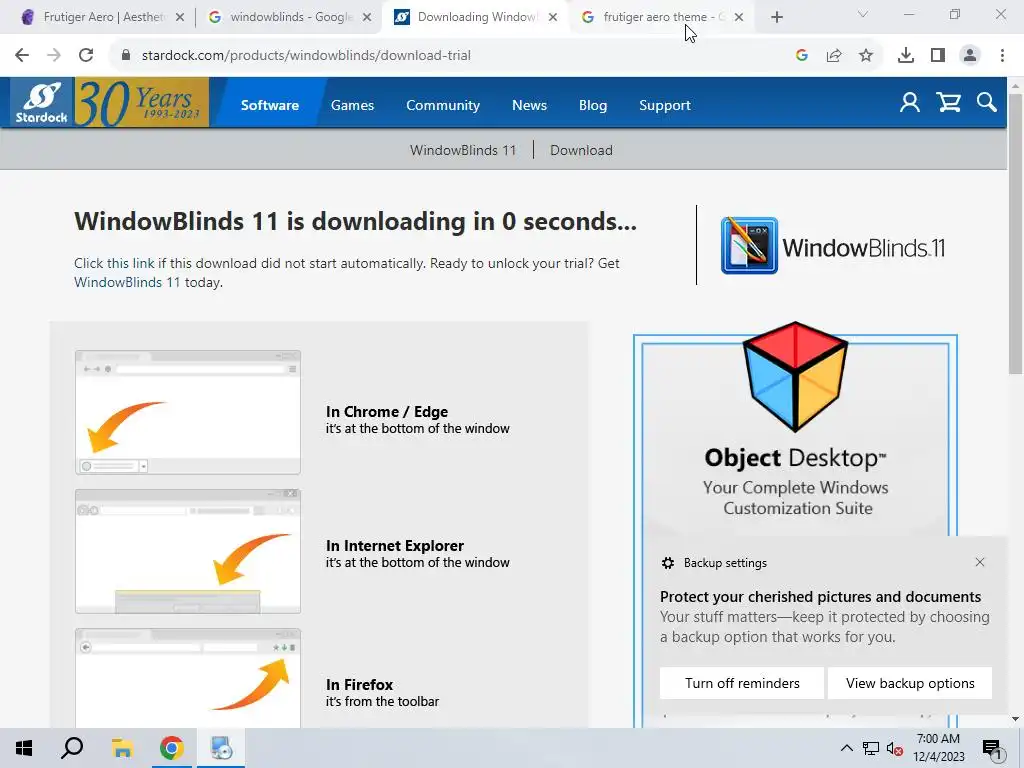Click the padlock site info icon
The height and width of the screenshot is (768, 1024).
click(x=126, y=56)
